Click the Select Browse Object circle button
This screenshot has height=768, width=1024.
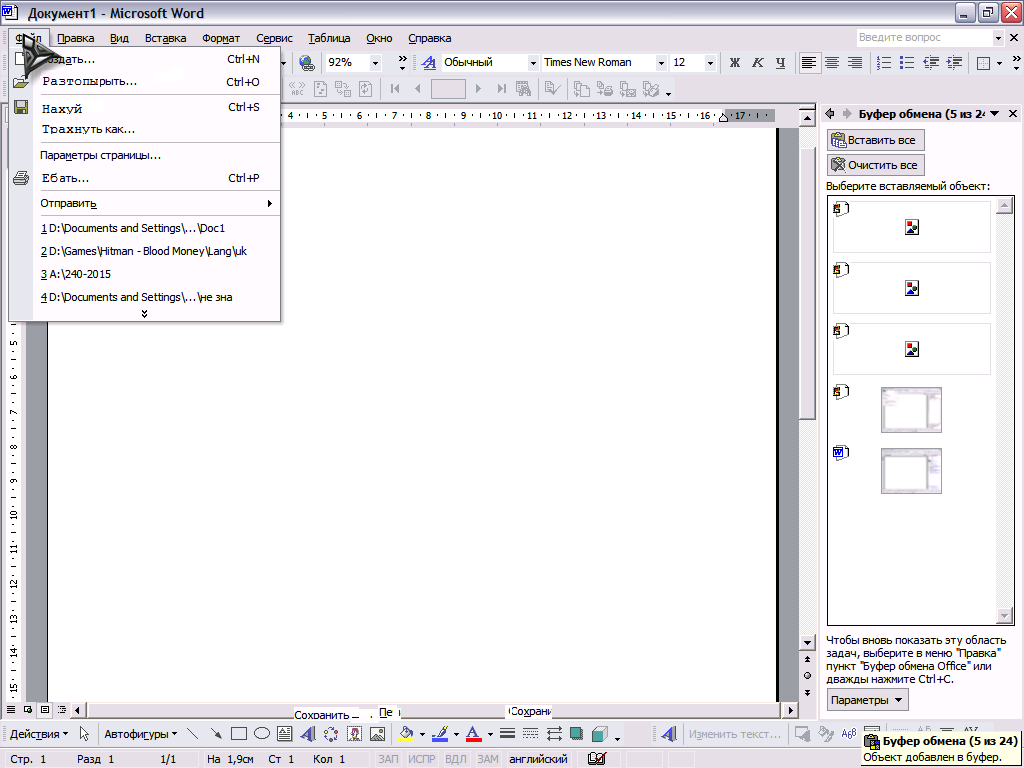point(808,676)
